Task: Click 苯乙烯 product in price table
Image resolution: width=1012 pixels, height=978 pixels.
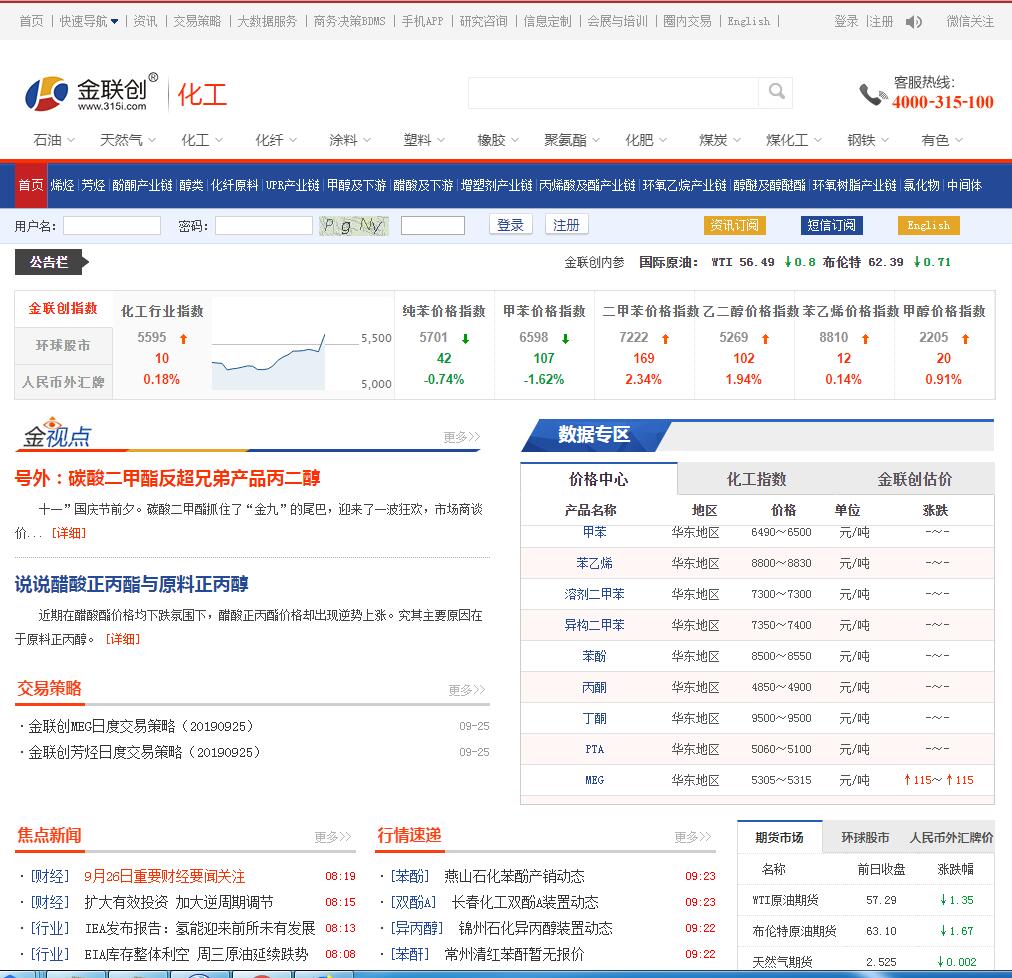Action: (x=594, y=563)
